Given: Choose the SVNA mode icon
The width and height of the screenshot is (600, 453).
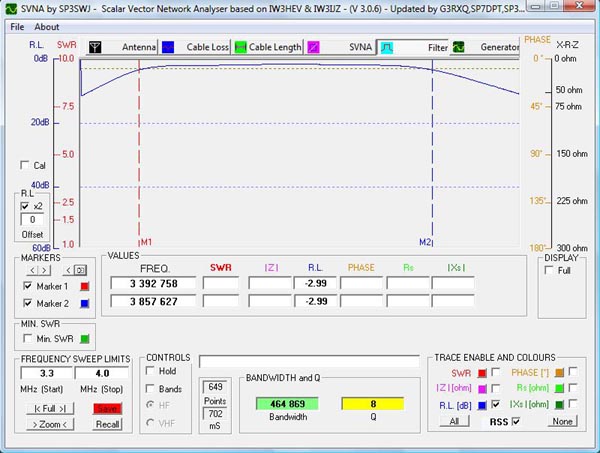Looking at the screenshot, I should (x=313, y=47).
